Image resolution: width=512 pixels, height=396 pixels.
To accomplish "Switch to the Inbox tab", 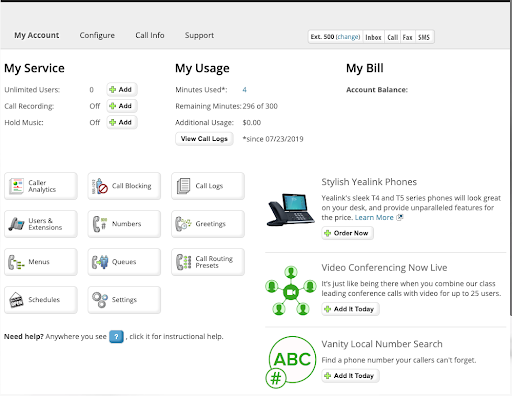I will click(x=373, y=37).
